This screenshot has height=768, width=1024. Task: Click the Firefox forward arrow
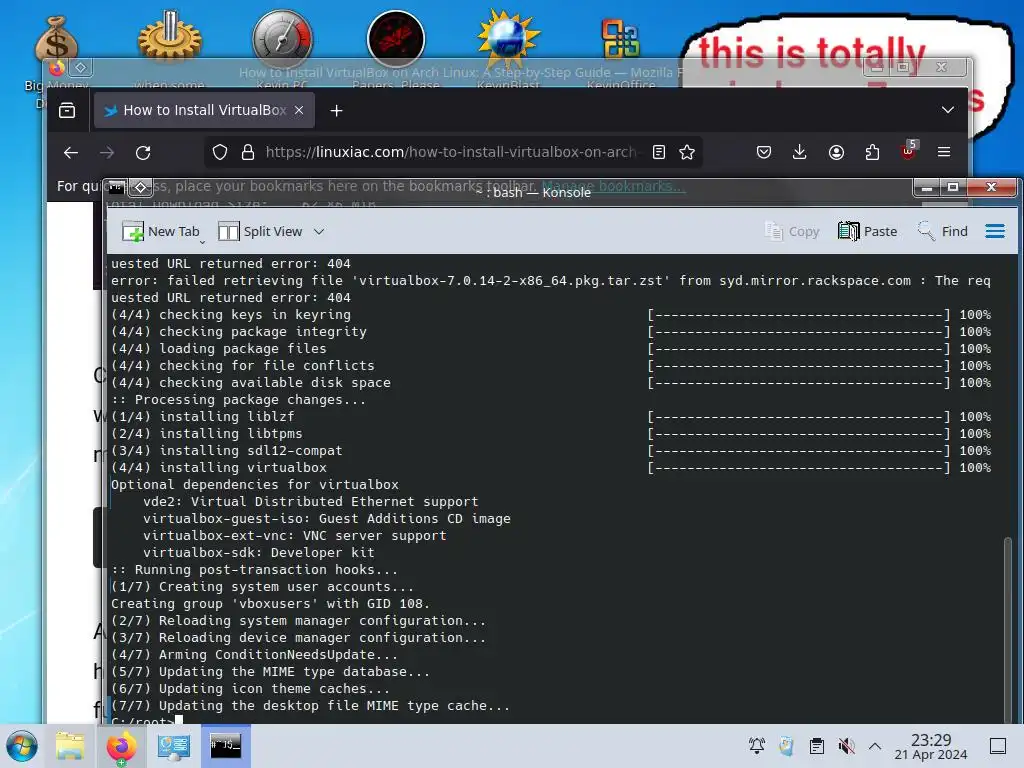pyautogui.click(x=107, y=152)
